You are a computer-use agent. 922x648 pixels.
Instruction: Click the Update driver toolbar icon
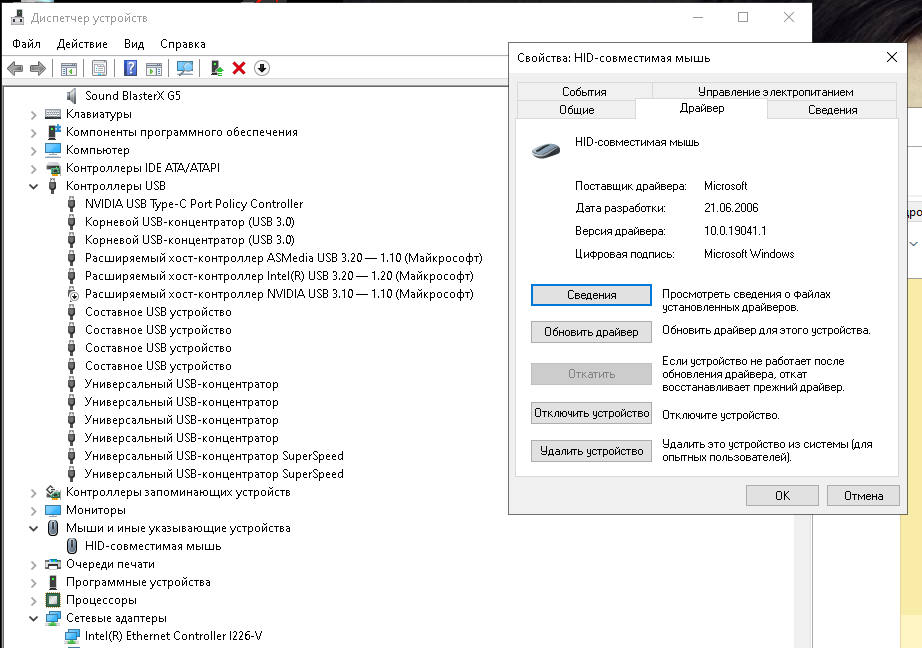[x=217, y=68]
